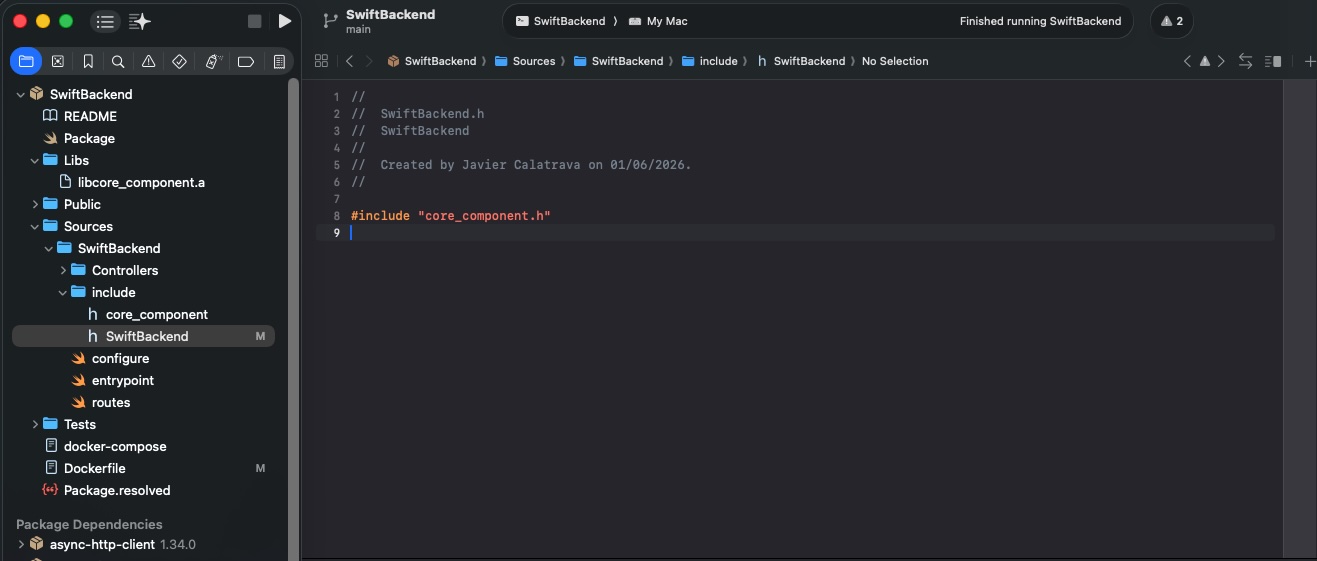Select libcore_component.a library file

[141, 182]
